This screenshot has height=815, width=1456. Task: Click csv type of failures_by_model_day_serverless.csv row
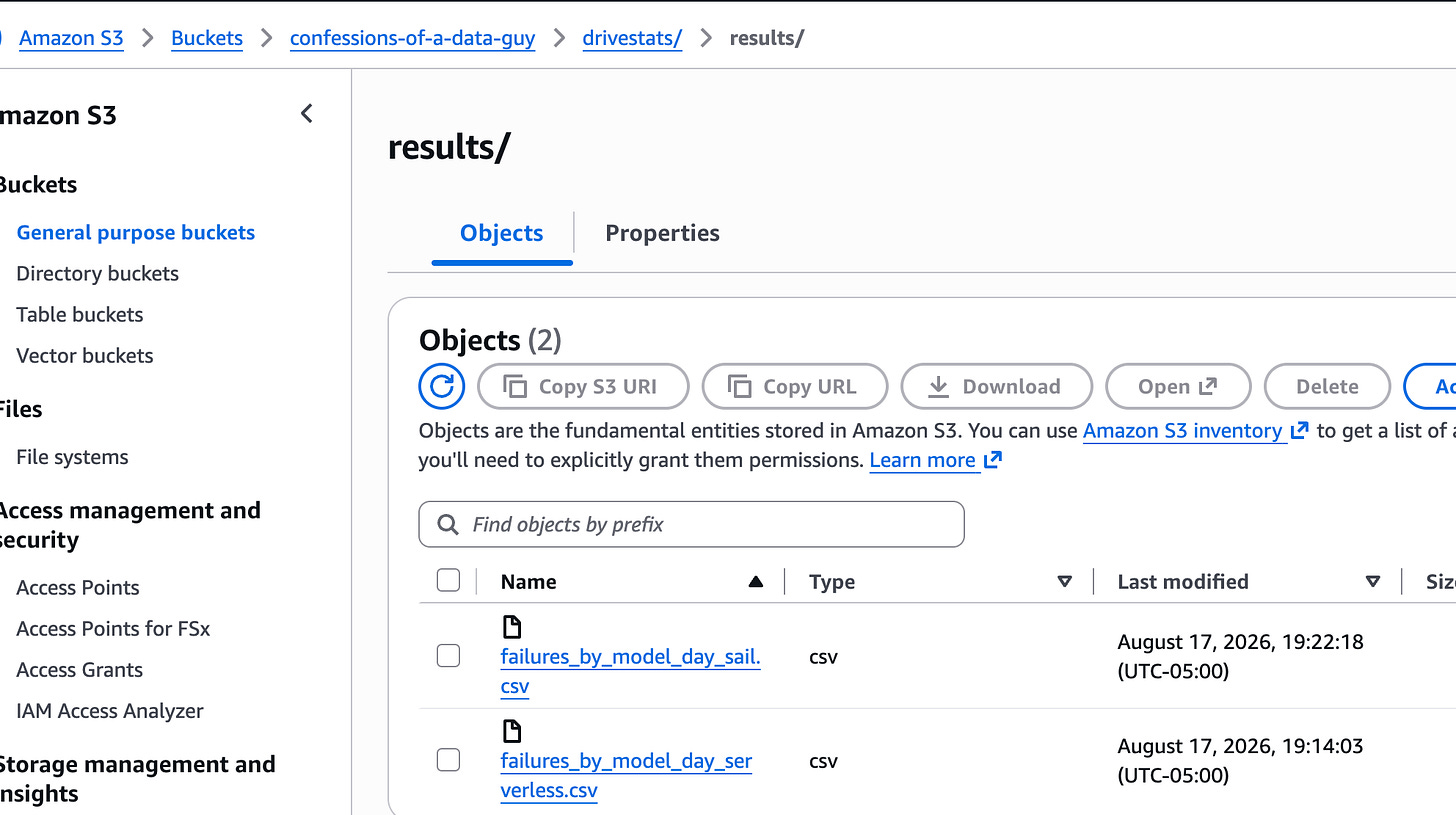(823, 761)
